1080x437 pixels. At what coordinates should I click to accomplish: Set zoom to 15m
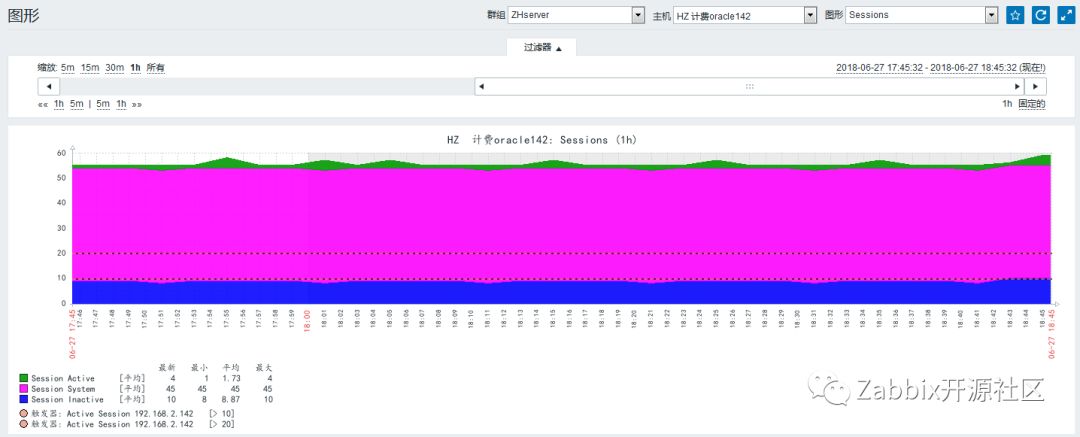90,68
